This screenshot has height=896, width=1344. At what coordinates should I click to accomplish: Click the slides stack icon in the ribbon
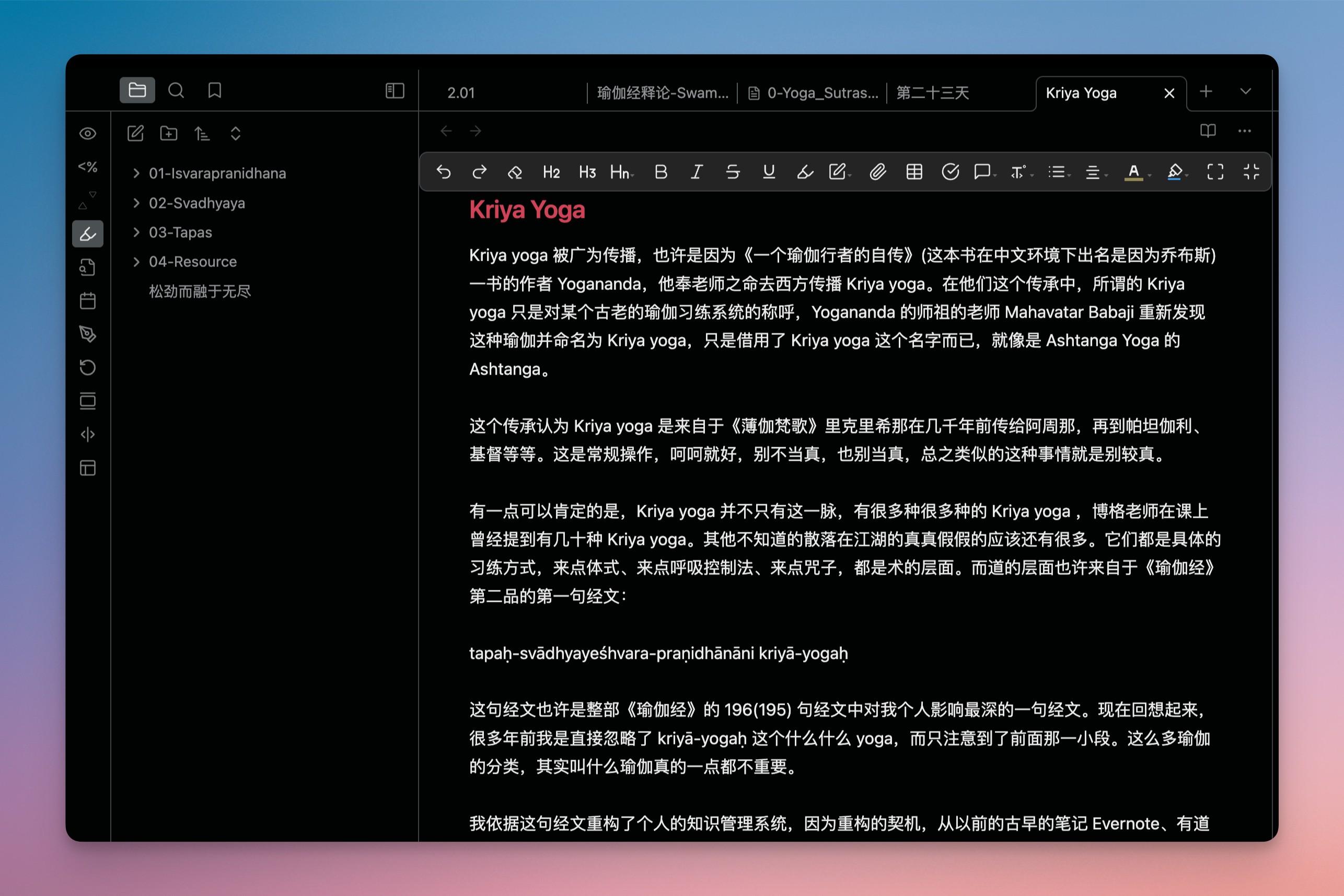87,401
